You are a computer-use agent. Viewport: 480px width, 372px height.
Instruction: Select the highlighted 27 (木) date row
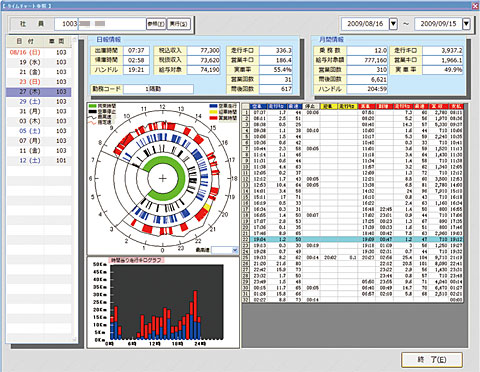point(39,92)
